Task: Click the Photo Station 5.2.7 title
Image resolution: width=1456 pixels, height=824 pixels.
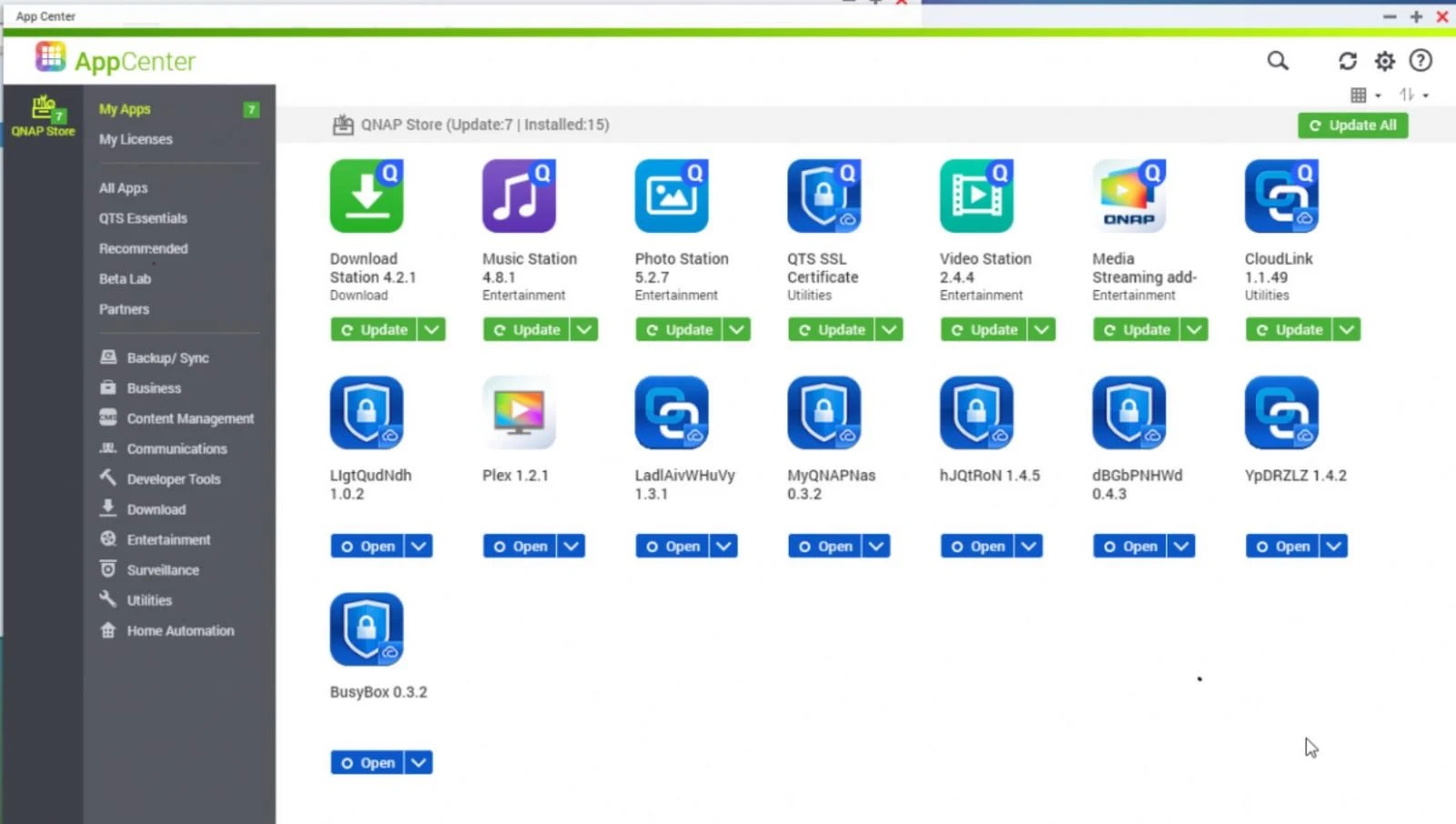Action: click(682, 267)
